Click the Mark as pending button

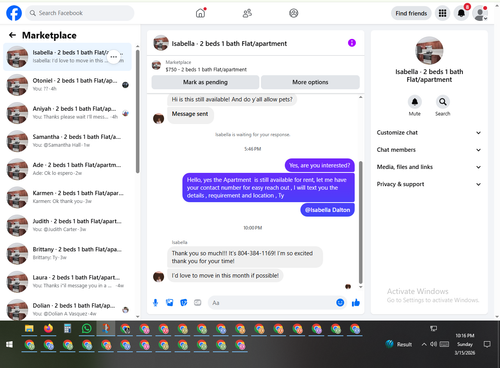coord(205,82)
